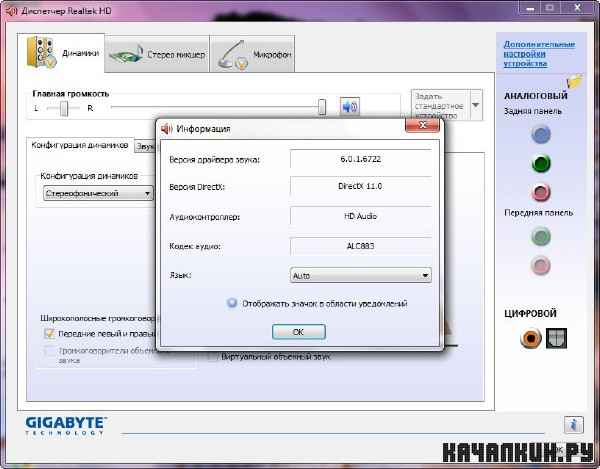
Task: Minimize the Realtek HD manager window
Action: point(530,8)
